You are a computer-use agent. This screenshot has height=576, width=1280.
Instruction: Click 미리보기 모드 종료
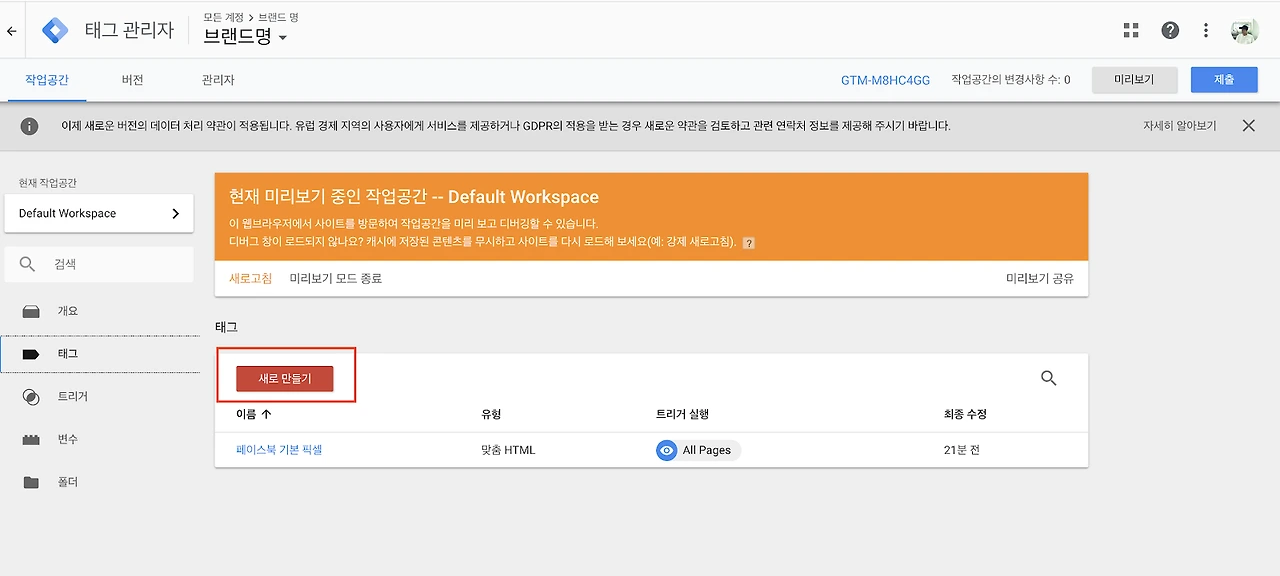(x=336, y=278)
